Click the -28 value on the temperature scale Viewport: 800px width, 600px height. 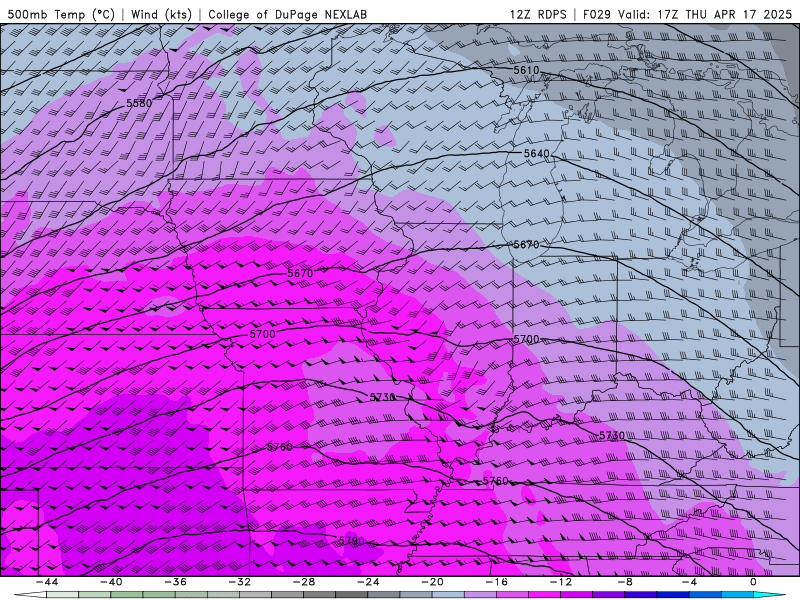304,582
